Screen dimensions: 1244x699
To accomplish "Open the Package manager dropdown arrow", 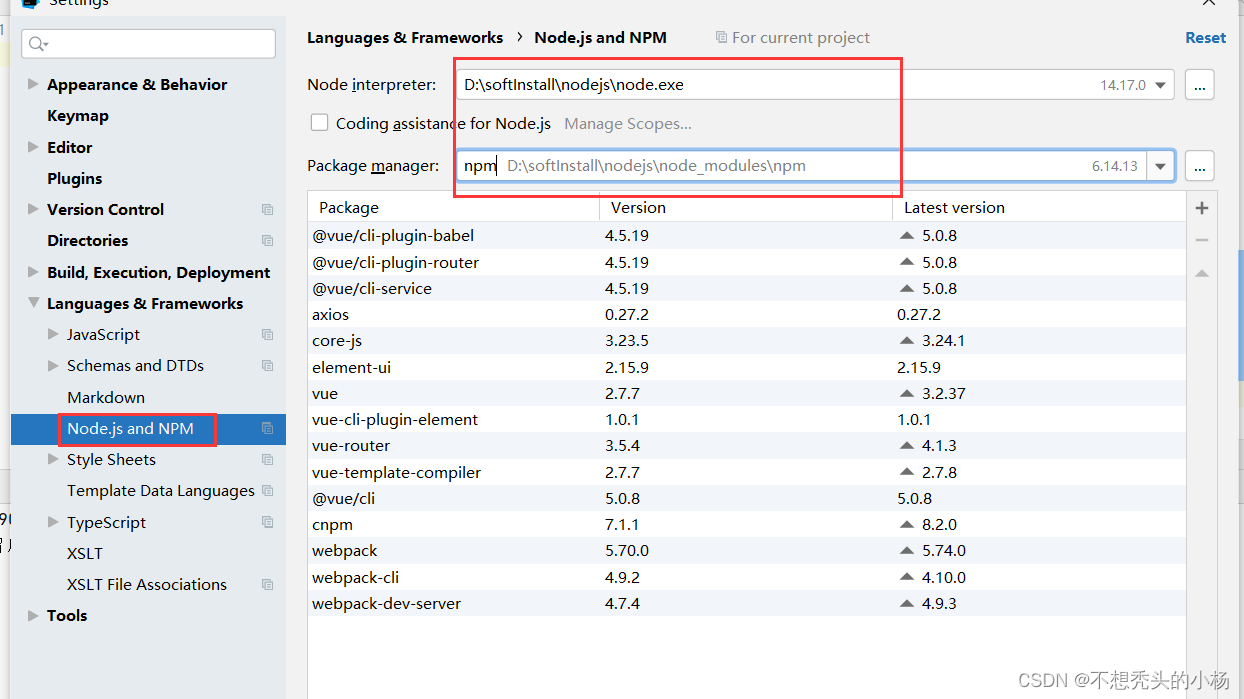I will pos(1161,166).
